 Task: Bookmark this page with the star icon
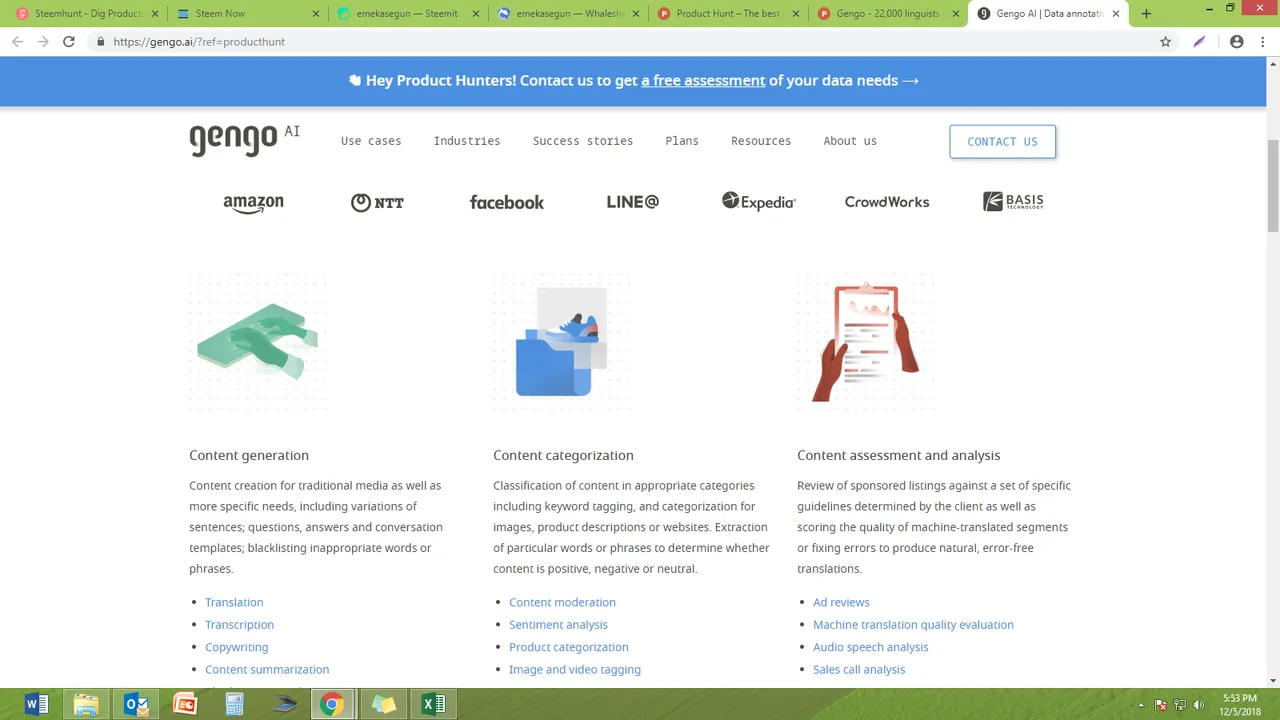pos(1165,42)
